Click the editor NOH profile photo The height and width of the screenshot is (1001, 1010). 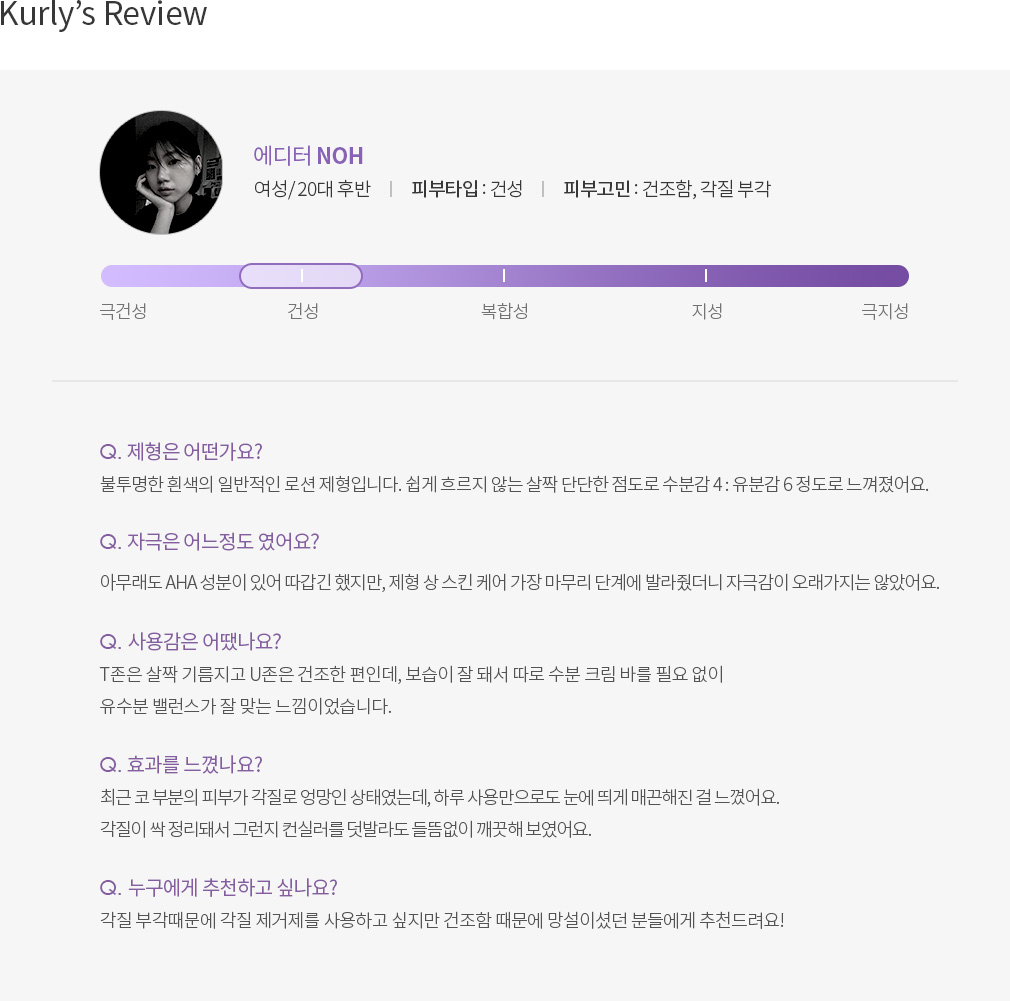coord(162,173)
